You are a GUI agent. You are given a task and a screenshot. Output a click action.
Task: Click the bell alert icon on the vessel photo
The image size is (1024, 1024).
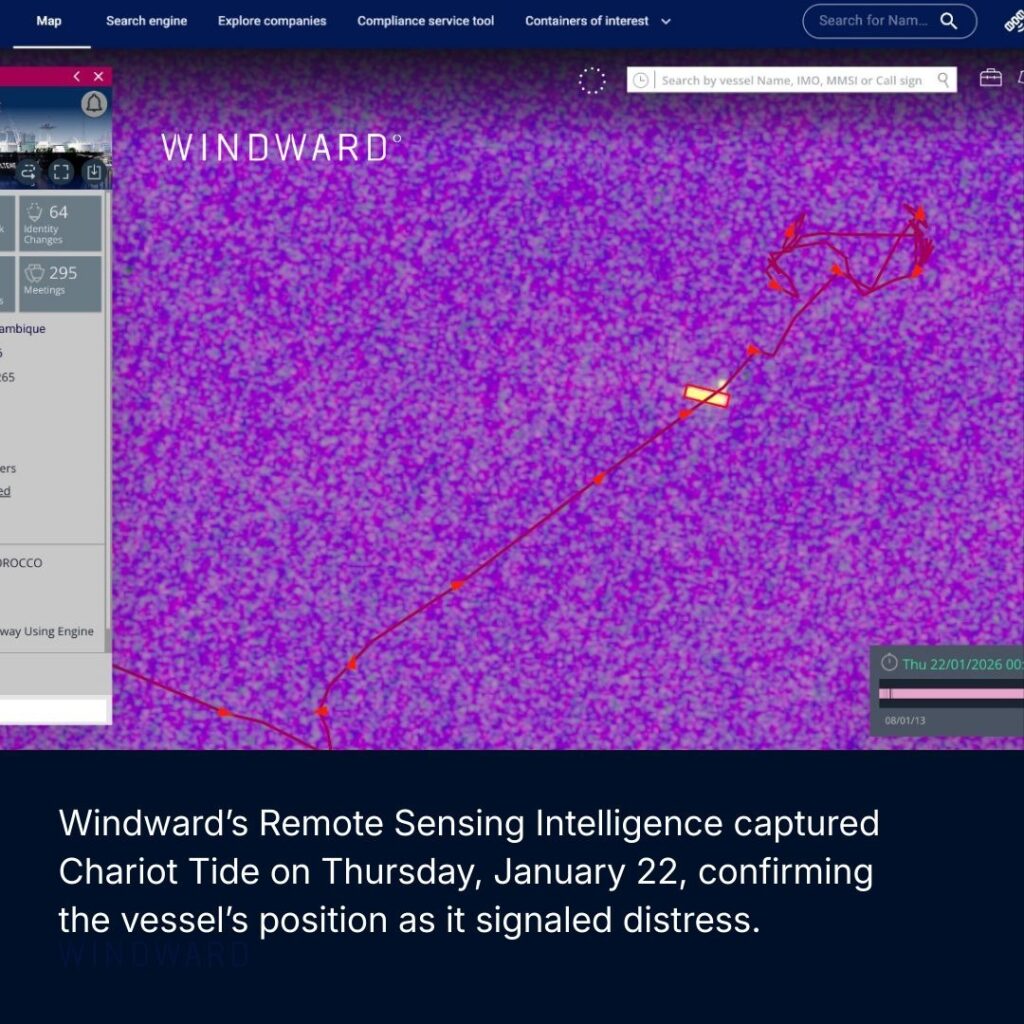click(x=94, y=104)
